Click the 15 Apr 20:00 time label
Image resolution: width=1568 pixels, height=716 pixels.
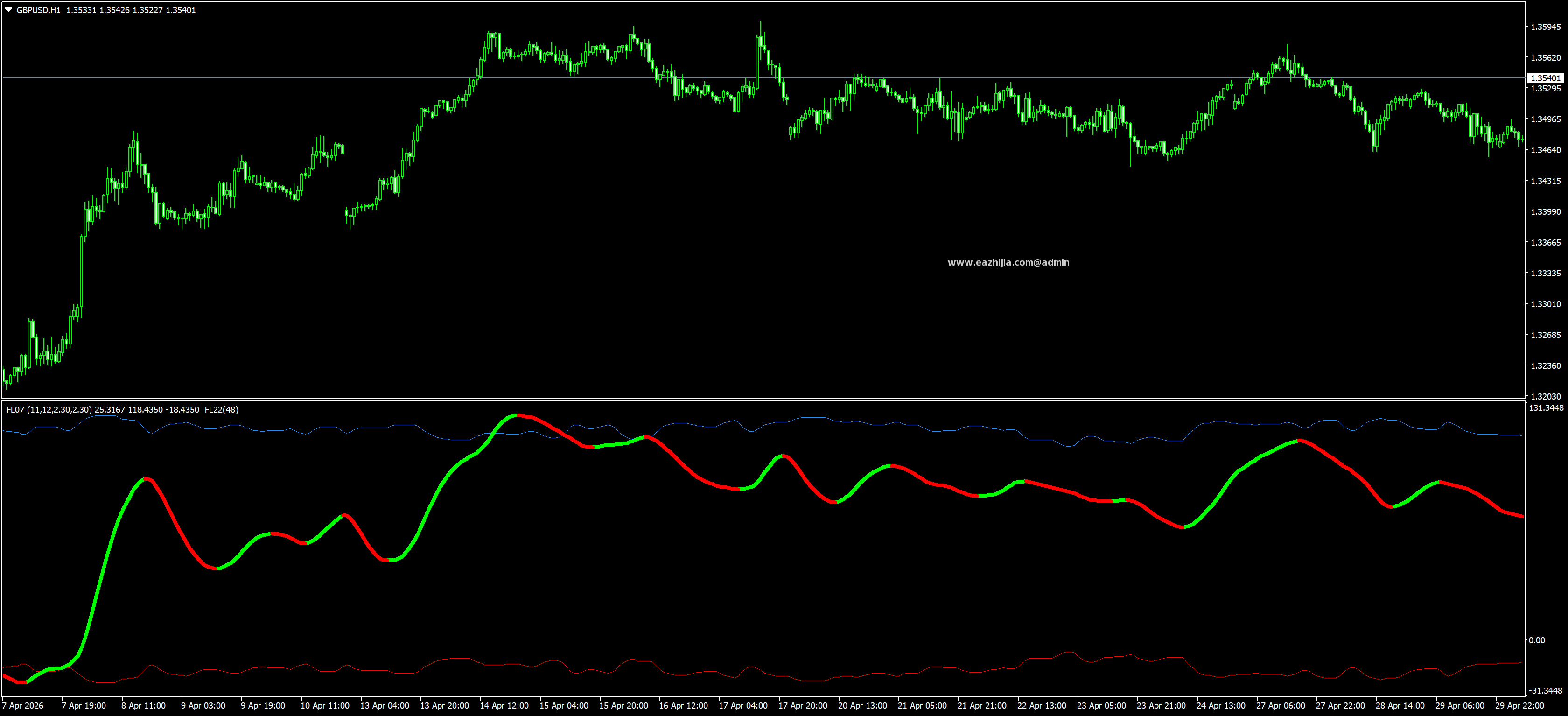click(x=623, y=706)
